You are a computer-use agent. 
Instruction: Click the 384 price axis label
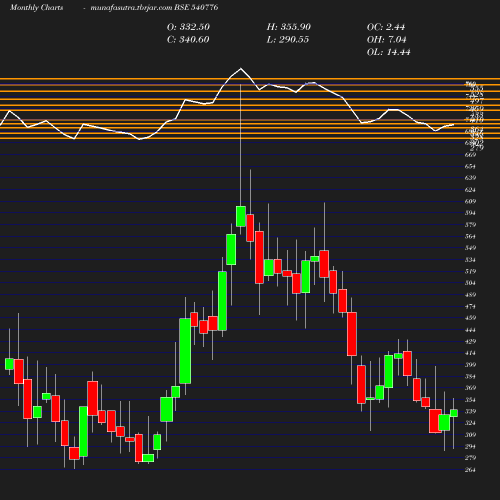pyautogui.click(x=470, y=376)
